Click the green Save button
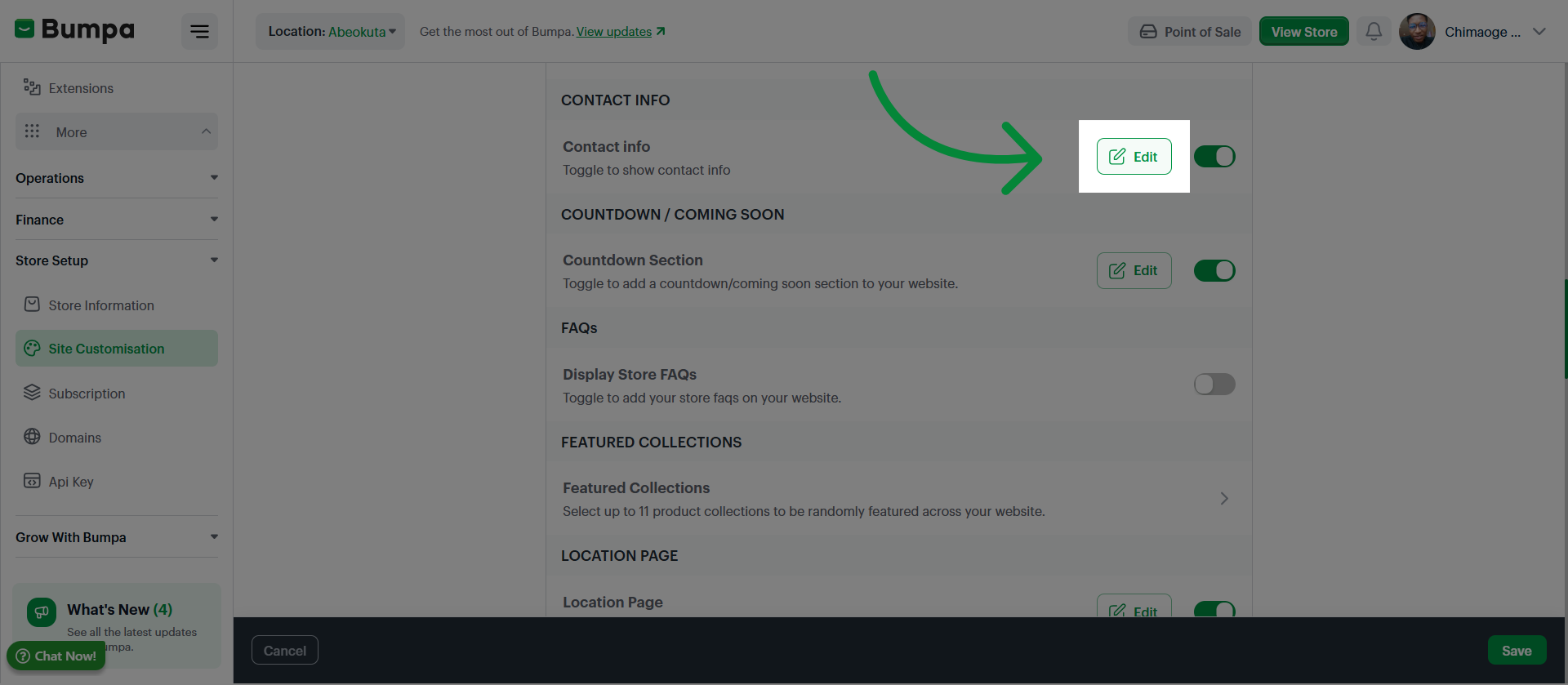This screenshot has width=1568, height=685. point(1517,651)
